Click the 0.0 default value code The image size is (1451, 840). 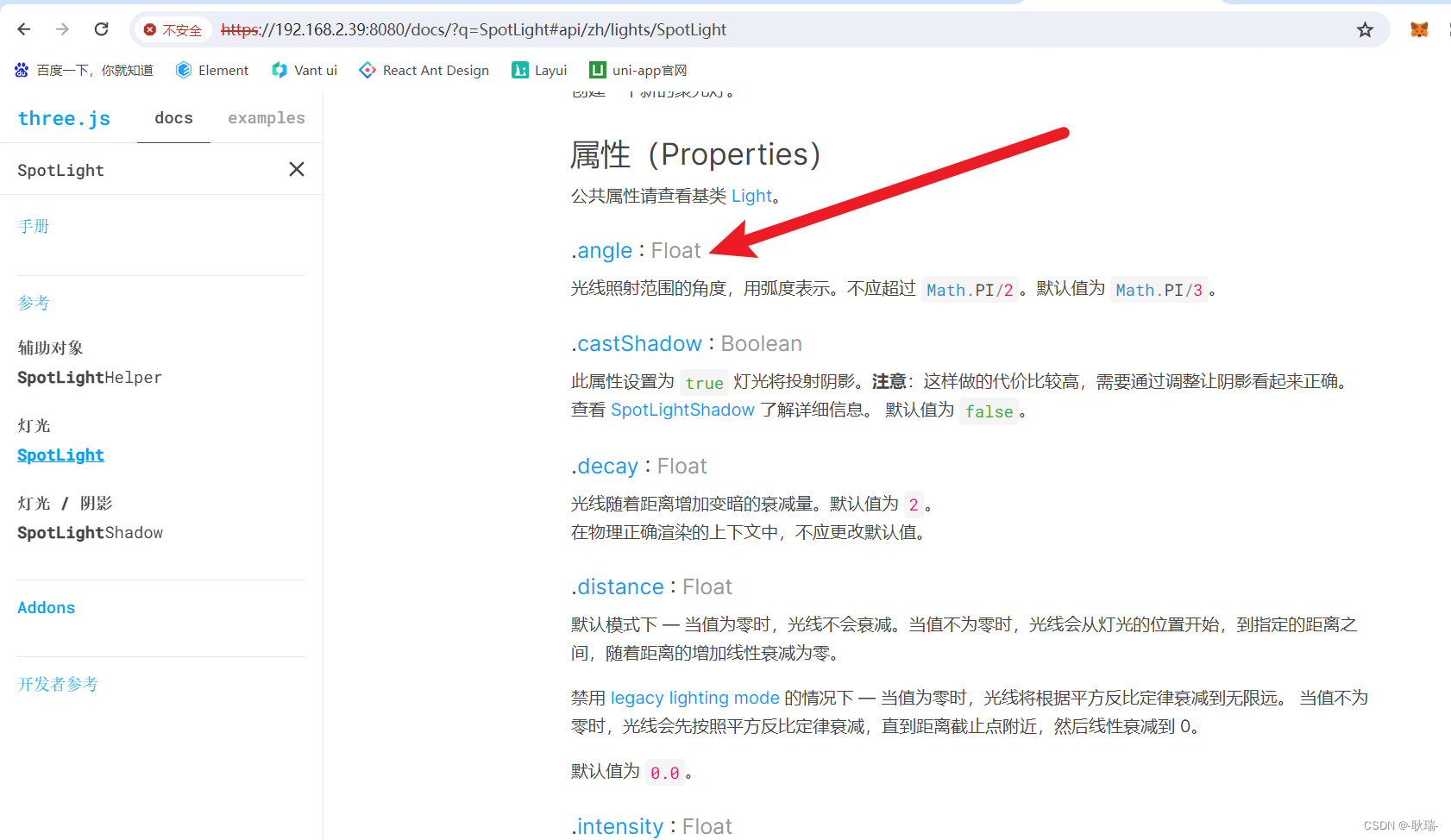(x=664, y=773)
